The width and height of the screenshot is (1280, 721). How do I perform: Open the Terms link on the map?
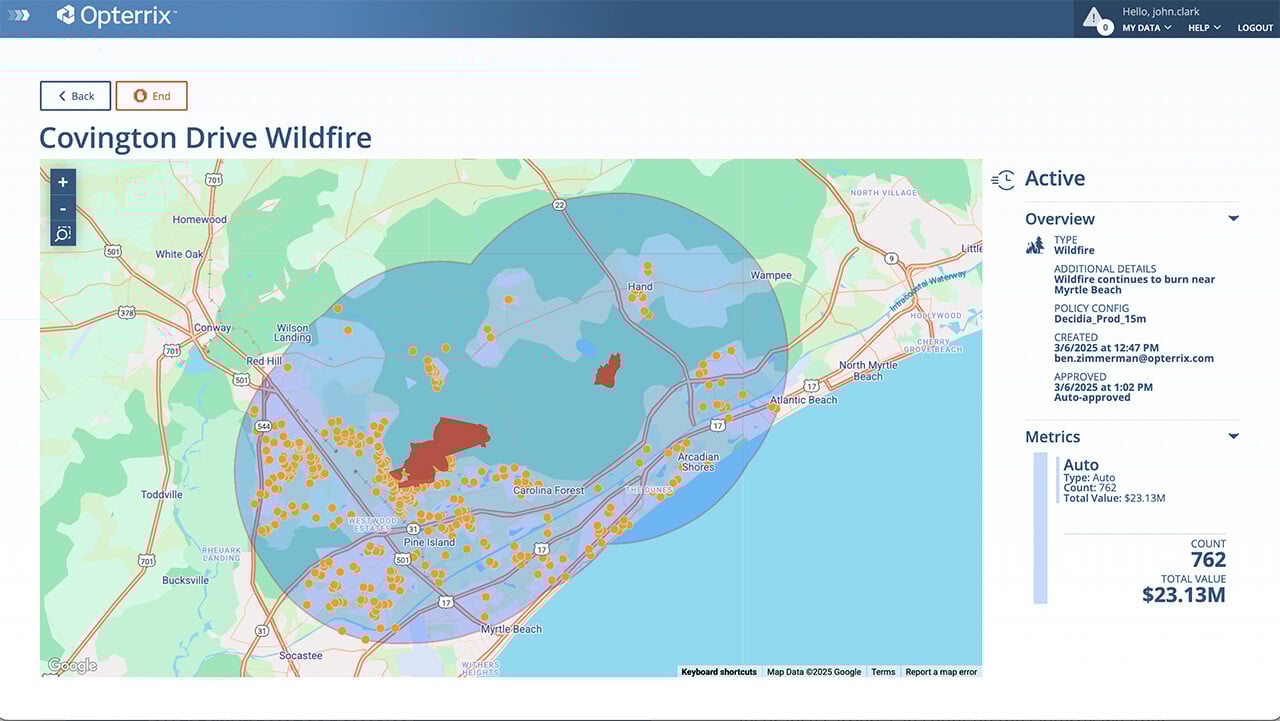tap(882, 672)
